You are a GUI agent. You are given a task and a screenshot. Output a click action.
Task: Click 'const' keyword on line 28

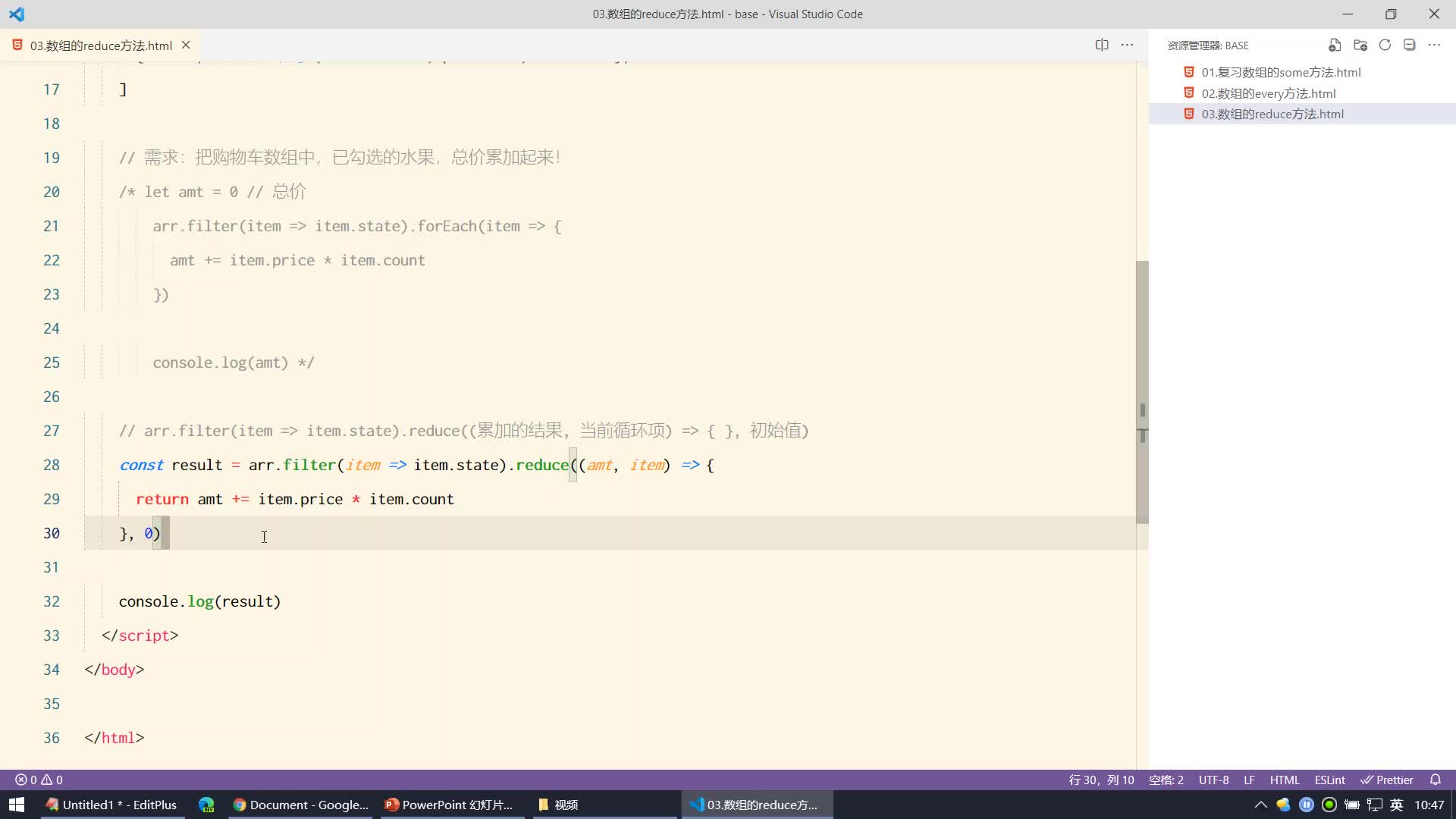[141, 465]
